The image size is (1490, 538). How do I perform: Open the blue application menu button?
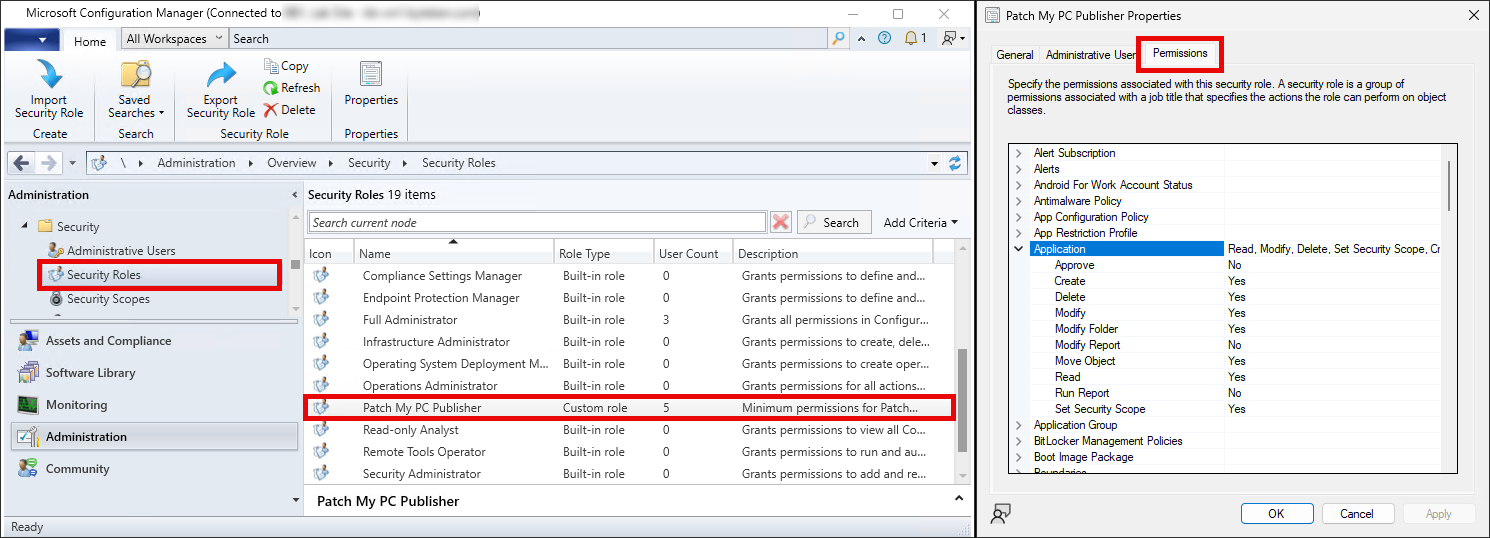[x=32, y=40]
